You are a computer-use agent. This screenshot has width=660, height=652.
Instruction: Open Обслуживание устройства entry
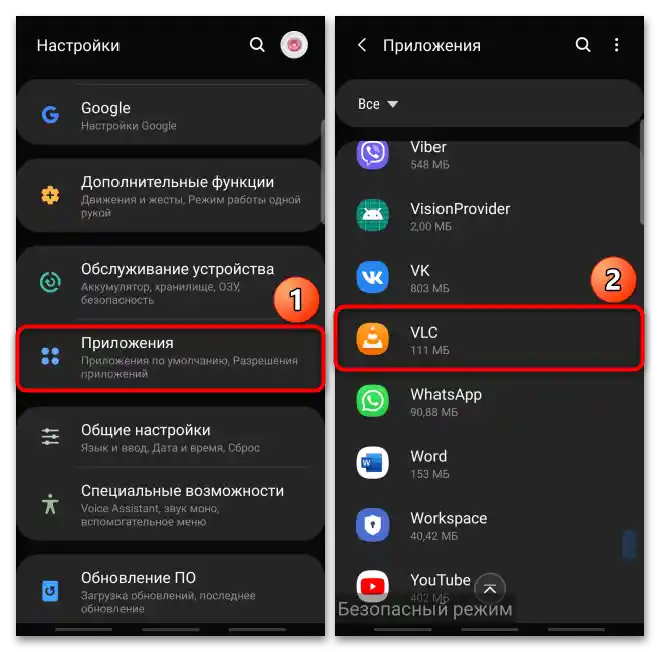pos(170,283)
